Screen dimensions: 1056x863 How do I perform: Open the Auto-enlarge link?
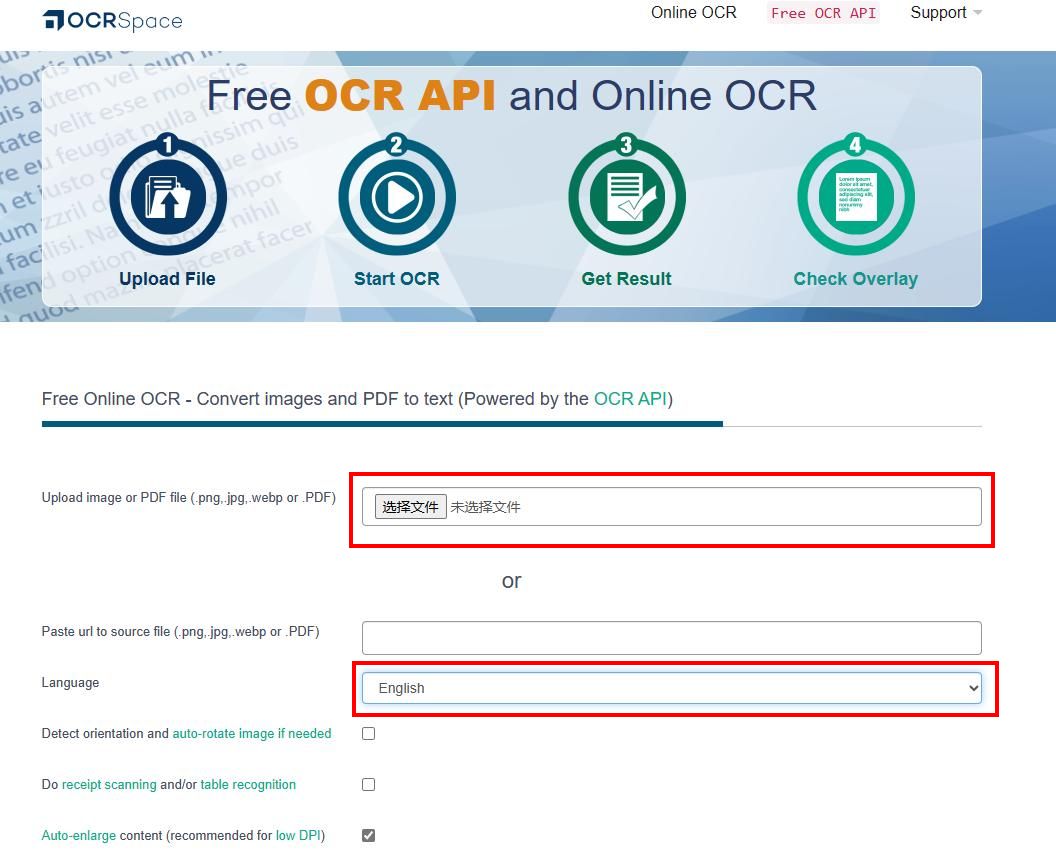tap(79, 835)
